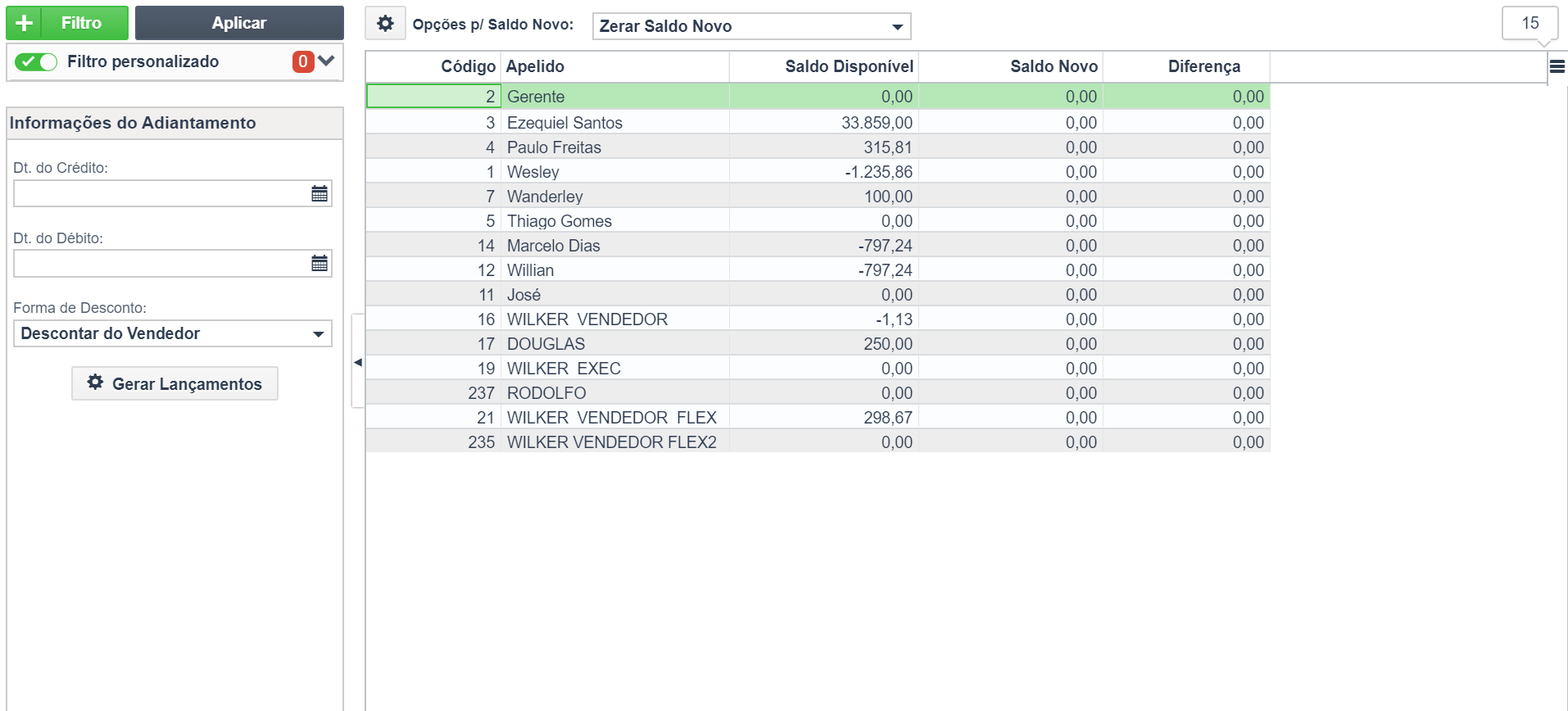The height and width of the screenshot is (711, 1568).
Task: Click the Dt. do Débito input field
Action: click(161, 263)
